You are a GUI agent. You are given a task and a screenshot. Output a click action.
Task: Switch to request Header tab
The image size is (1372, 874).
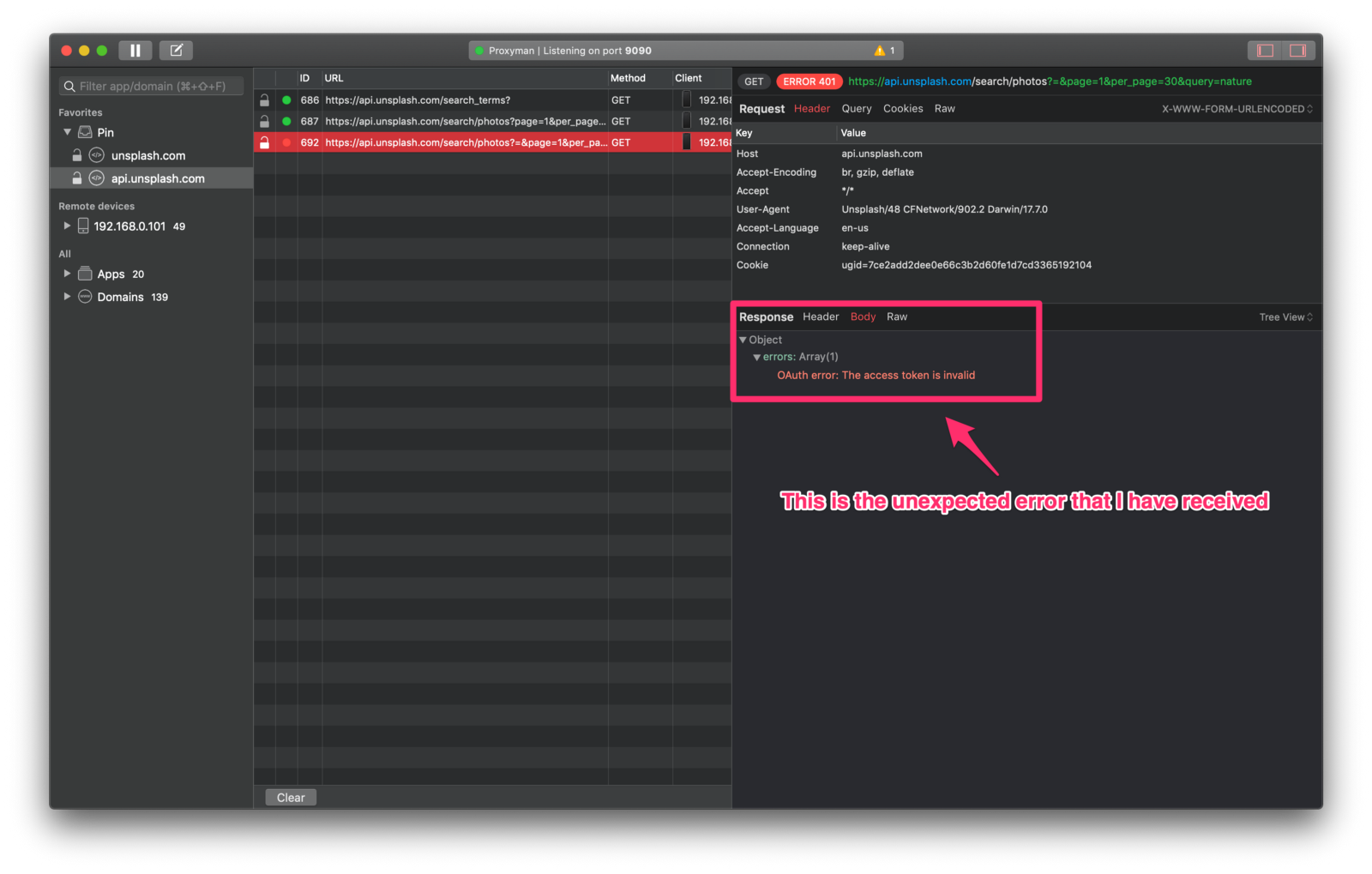pos(811,109)
